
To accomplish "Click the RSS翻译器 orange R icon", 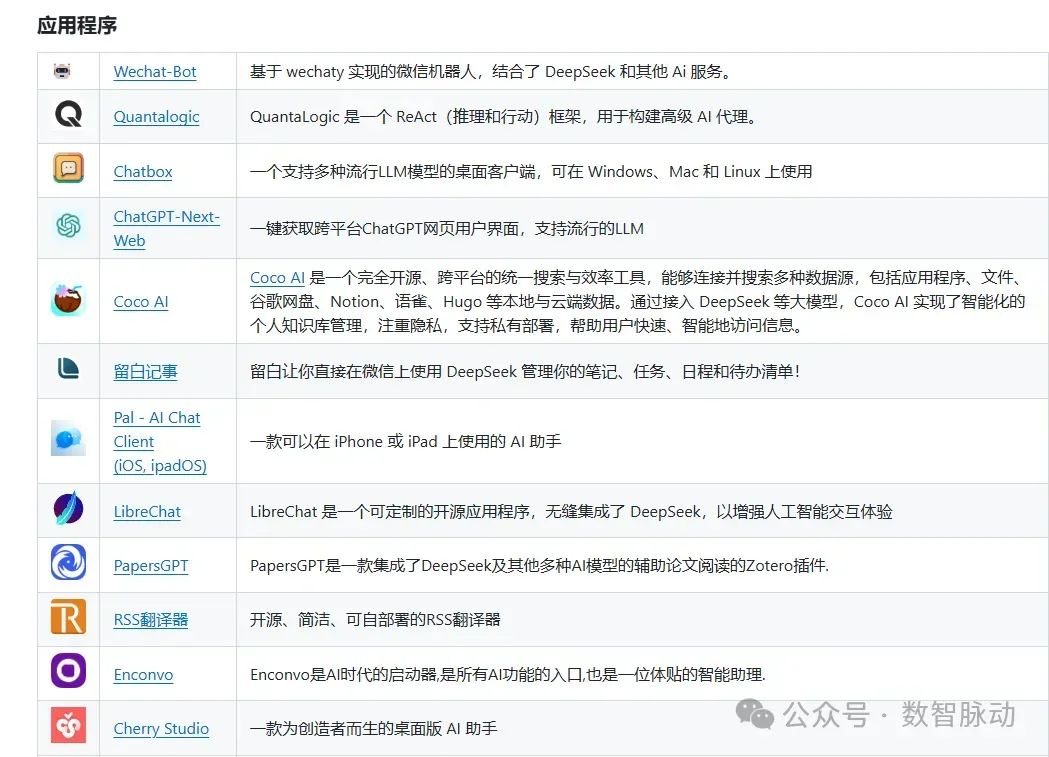I will tap(68, 617).
